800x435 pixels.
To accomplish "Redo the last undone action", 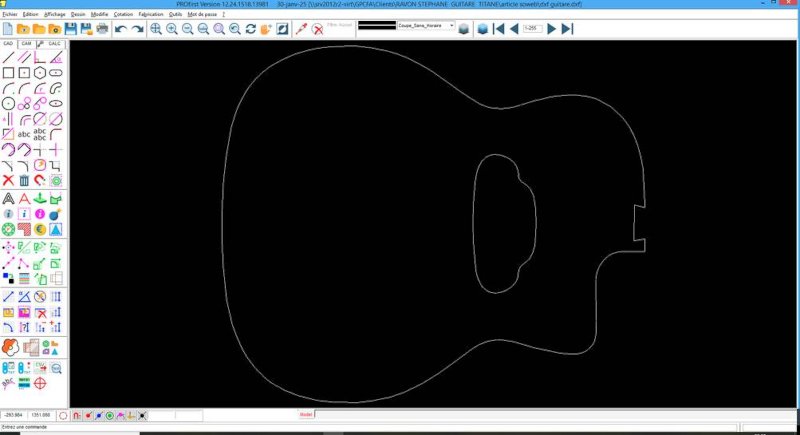I will 137,29.
